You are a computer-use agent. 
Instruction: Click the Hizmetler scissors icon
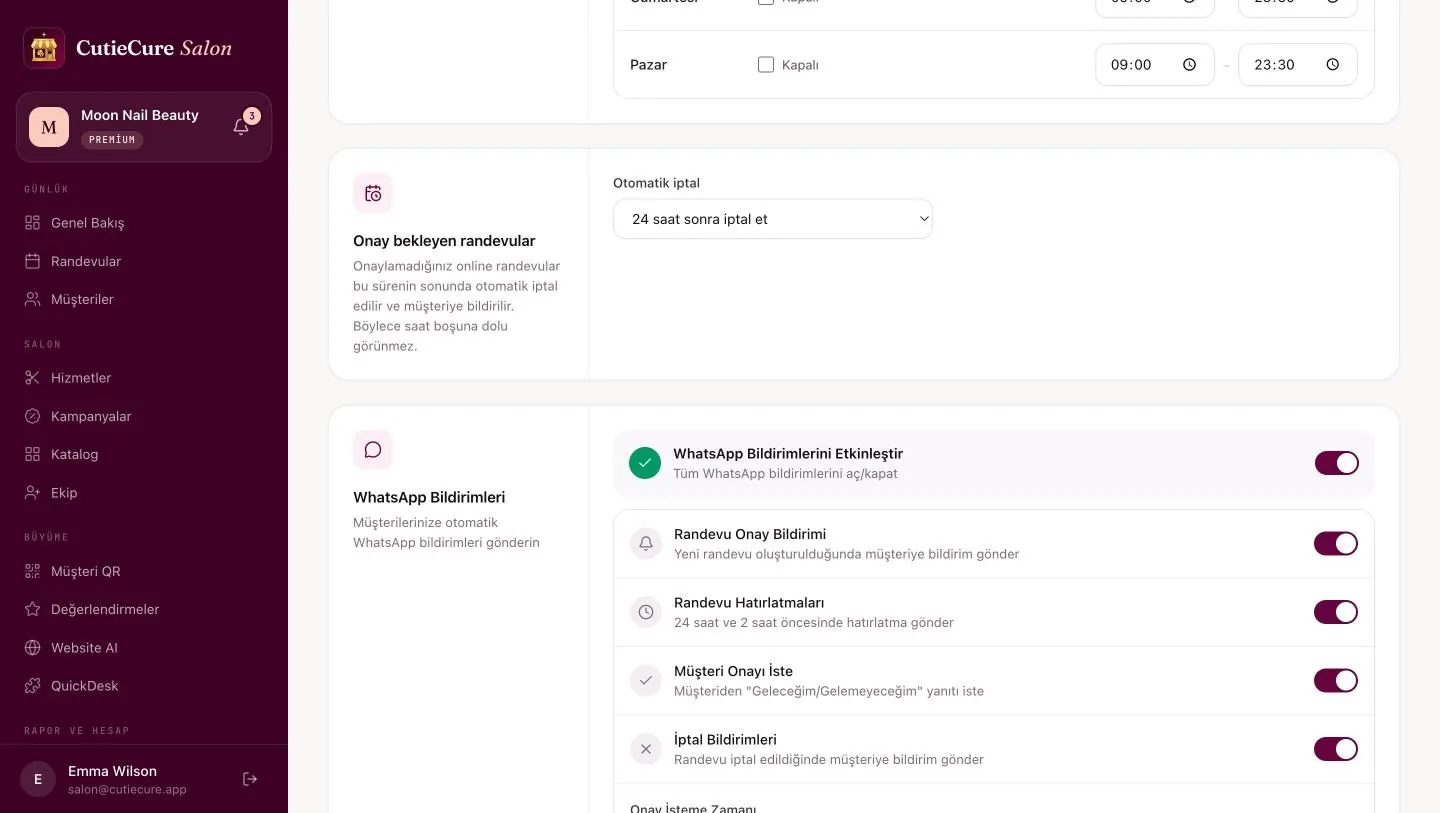[32, 378]
